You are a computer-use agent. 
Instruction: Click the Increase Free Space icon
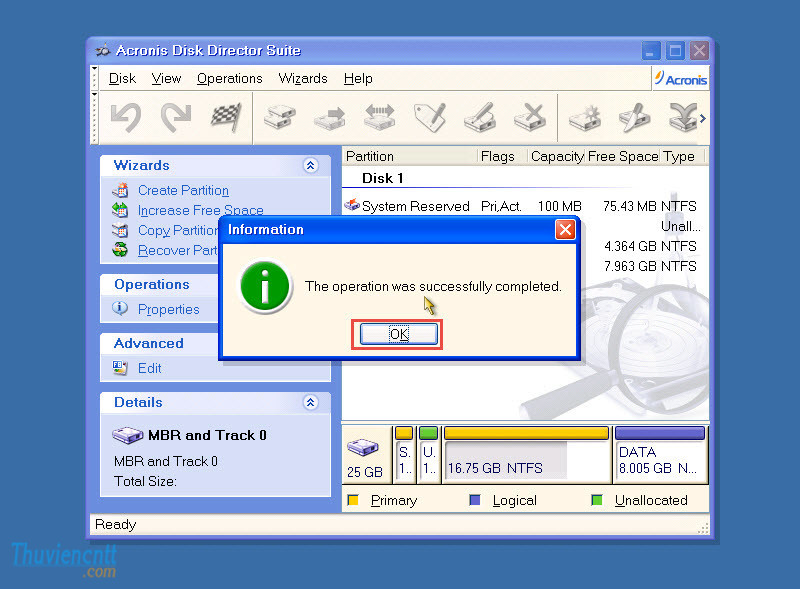click(120, 210)
